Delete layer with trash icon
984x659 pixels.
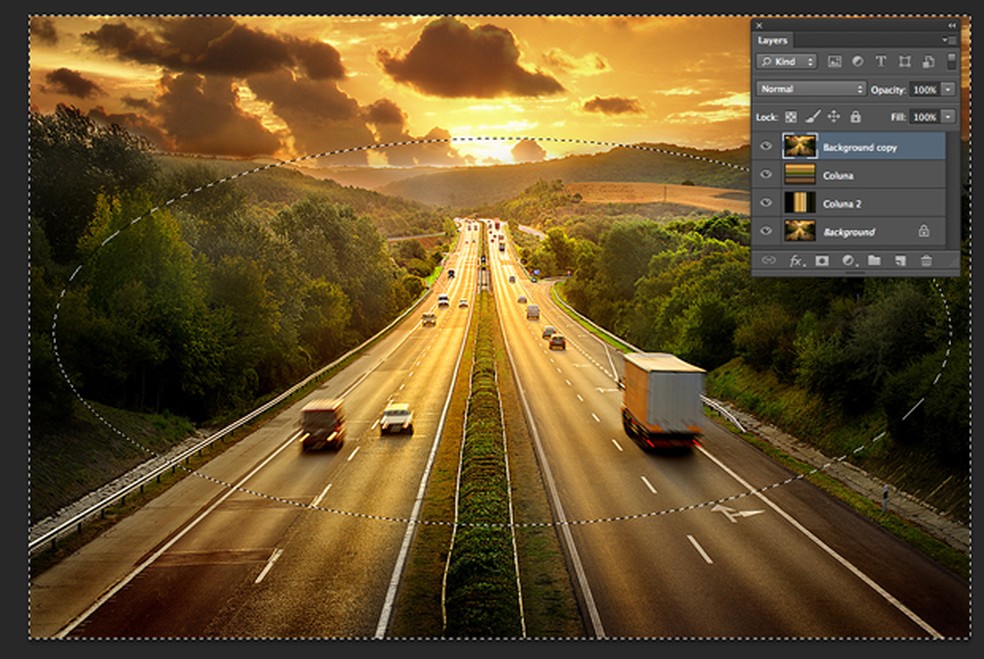[926, 260]
